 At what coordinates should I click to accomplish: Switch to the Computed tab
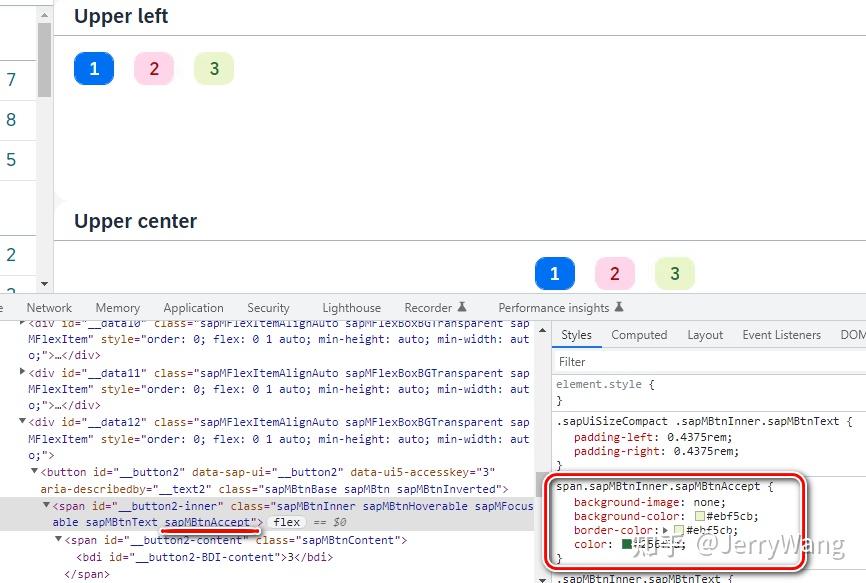click(x=639, y=334)
